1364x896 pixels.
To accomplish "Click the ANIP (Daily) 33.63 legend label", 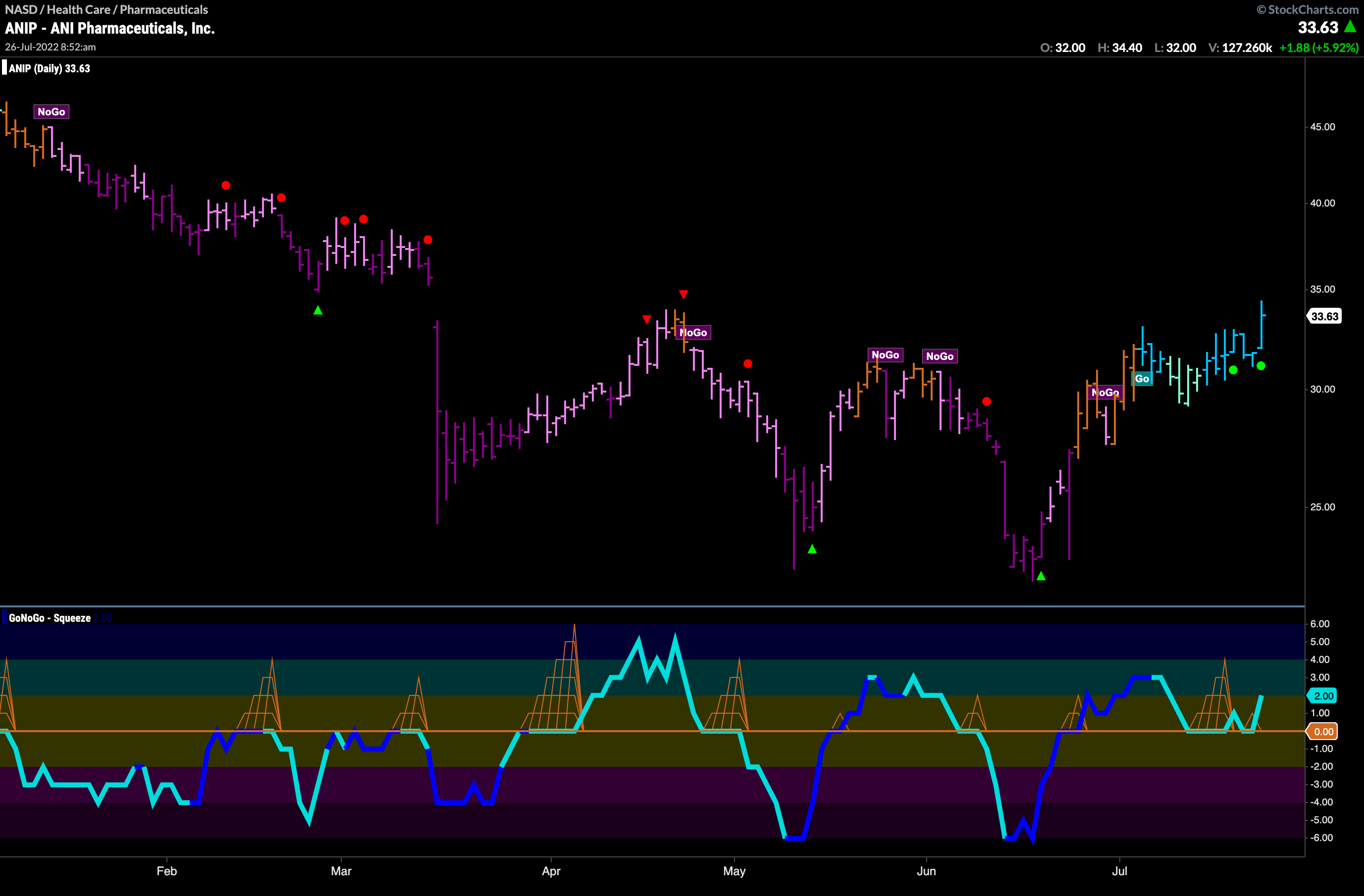I will tap(50, 68).
